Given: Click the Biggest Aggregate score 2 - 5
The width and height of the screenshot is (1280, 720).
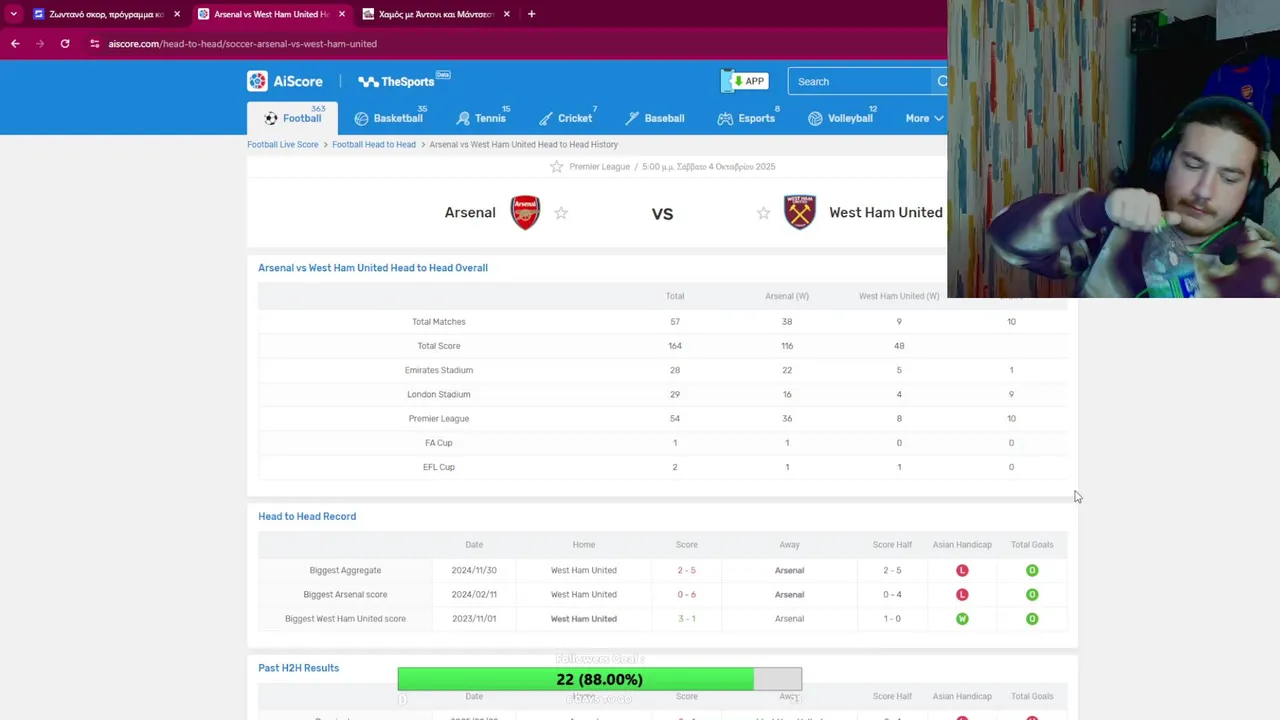Looking at the screenshot, I should (x=686, y=570).
